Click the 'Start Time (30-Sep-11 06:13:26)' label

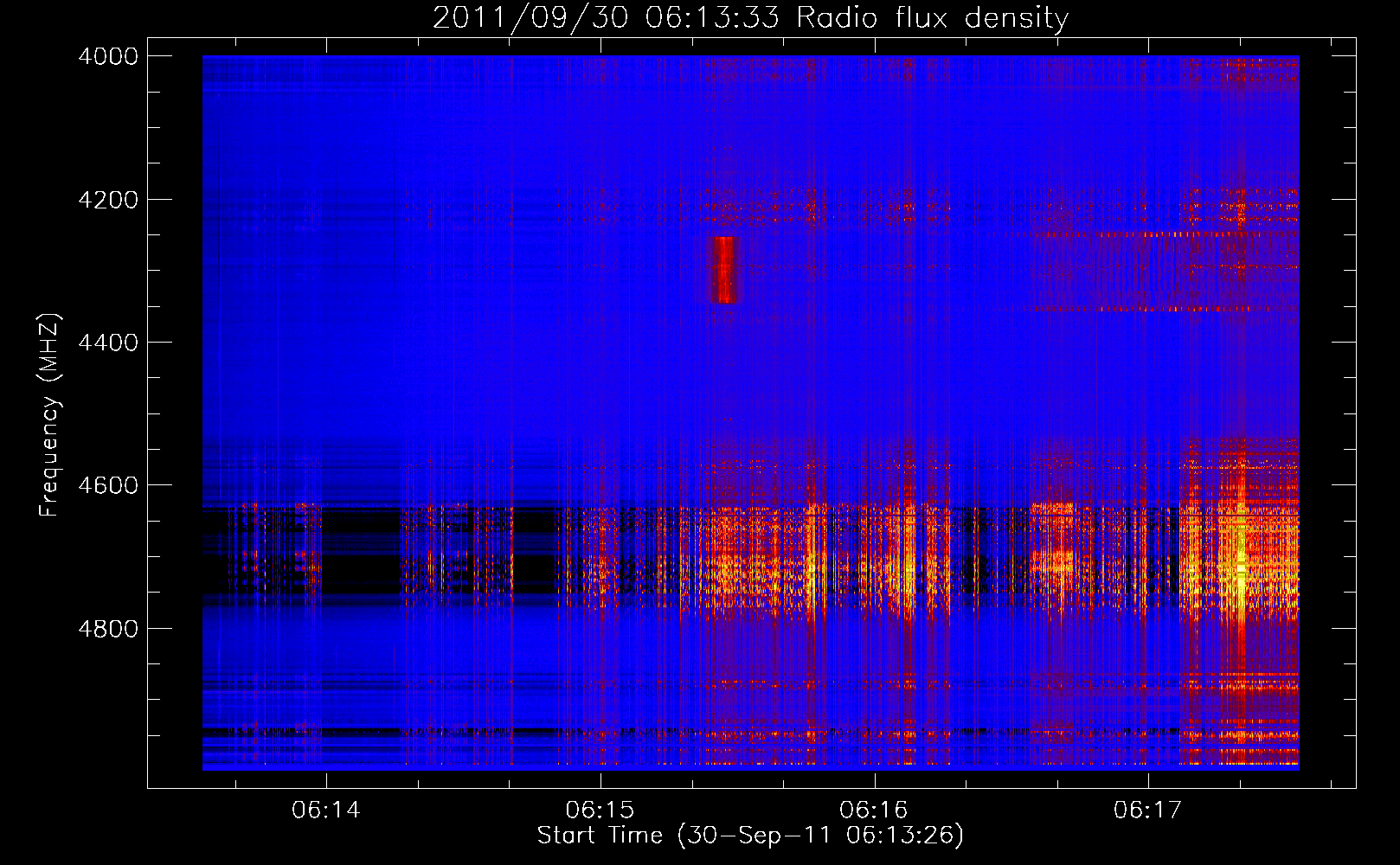750,836
